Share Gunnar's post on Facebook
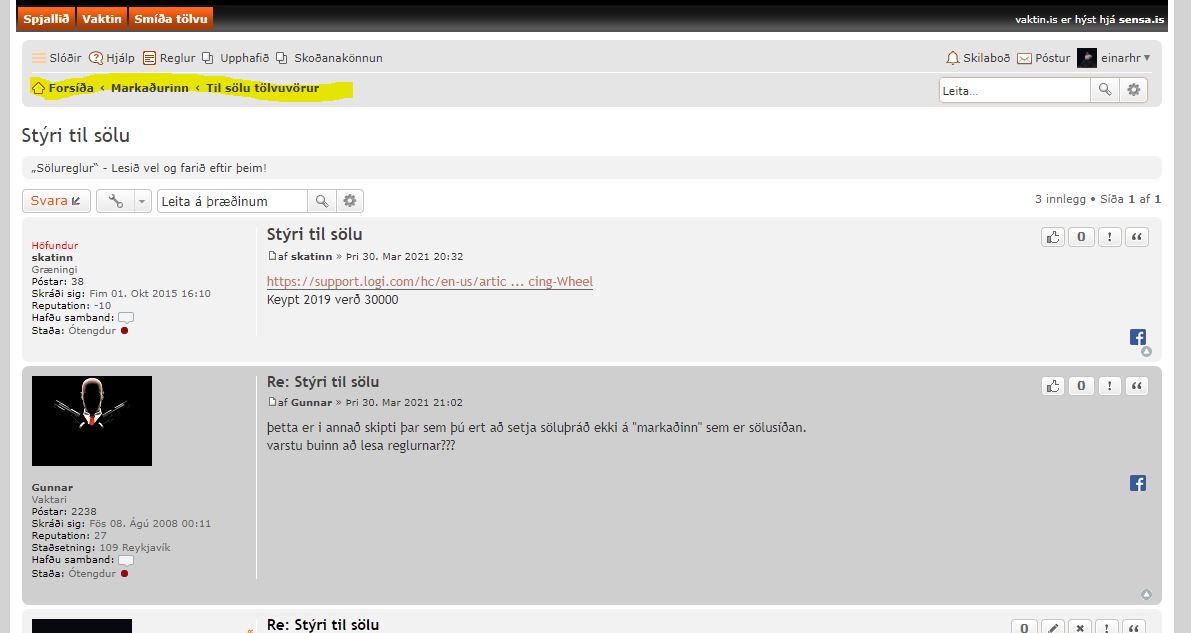The height and width of the screenshot is (633, 1191). [1137, 483]
